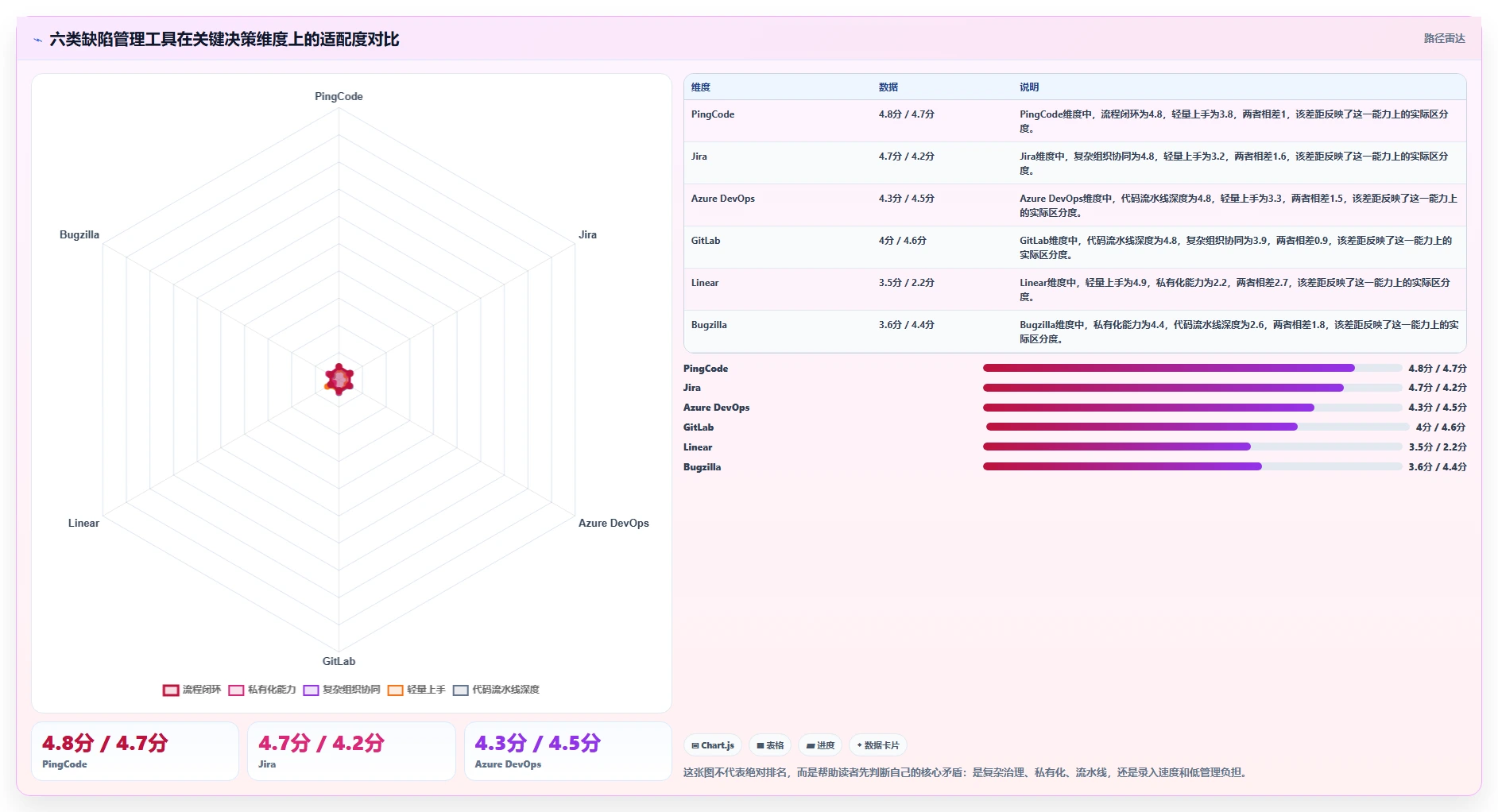Click the 表格 tag
This screenshot has width=1498, height=812.
click(770, 745)
